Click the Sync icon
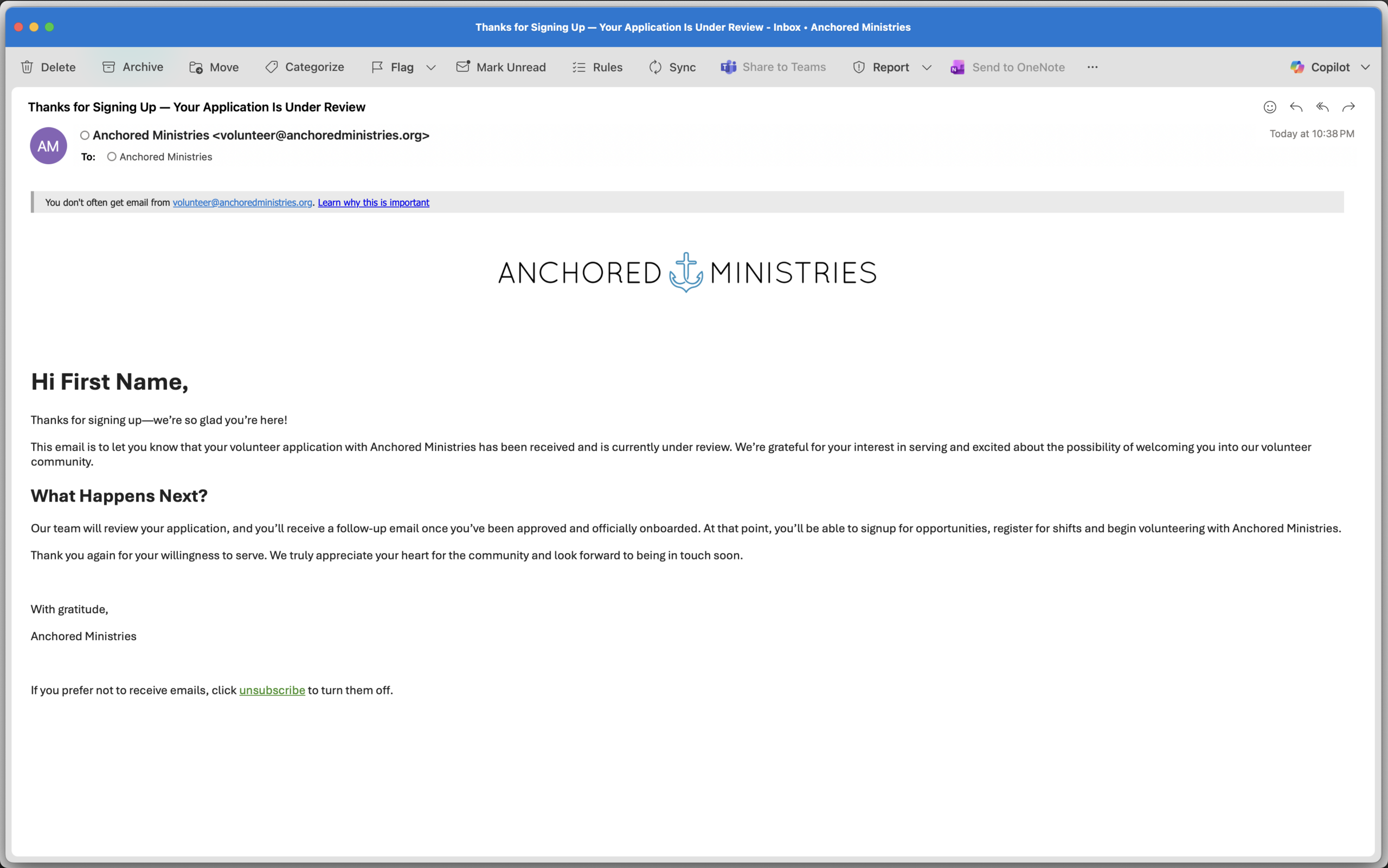Viewport: 1388px width, 868px height. pyautogui.click(x=655, y=67)
